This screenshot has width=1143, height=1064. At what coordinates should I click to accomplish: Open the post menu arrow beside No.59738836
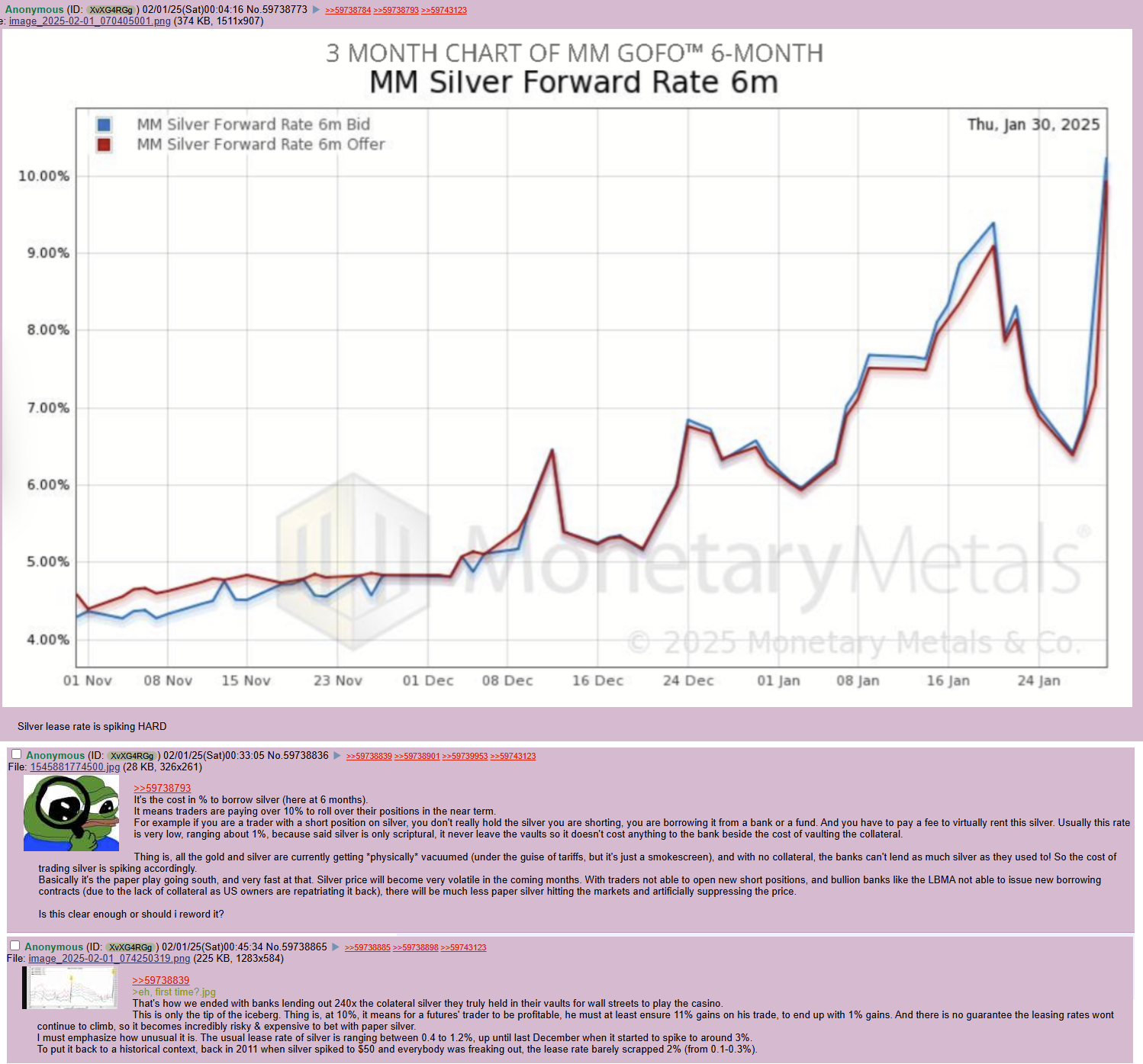coord(337,756)
